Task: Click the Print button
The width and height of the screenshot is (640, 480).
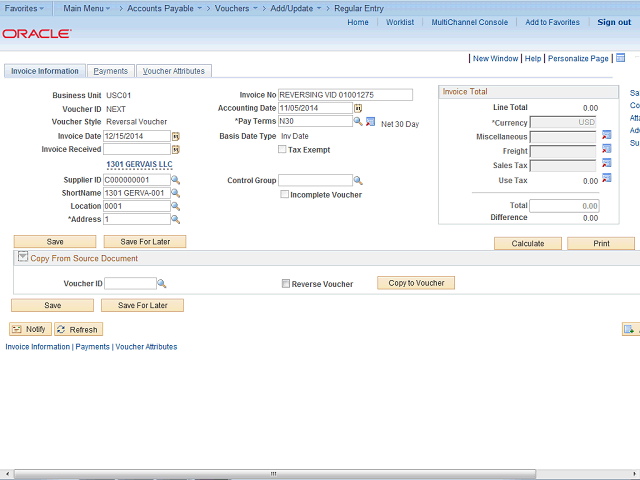Action: (601, 243)
